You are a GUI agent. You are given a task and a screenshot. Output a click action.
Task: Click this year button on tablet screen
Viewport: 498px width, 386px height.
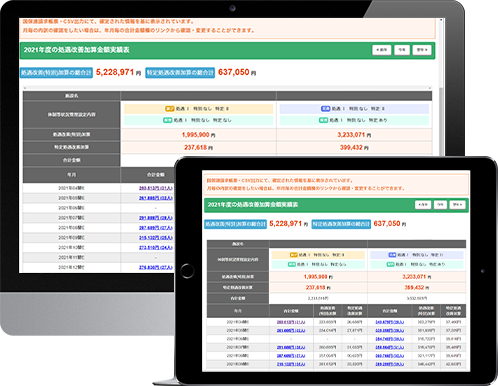440,205
